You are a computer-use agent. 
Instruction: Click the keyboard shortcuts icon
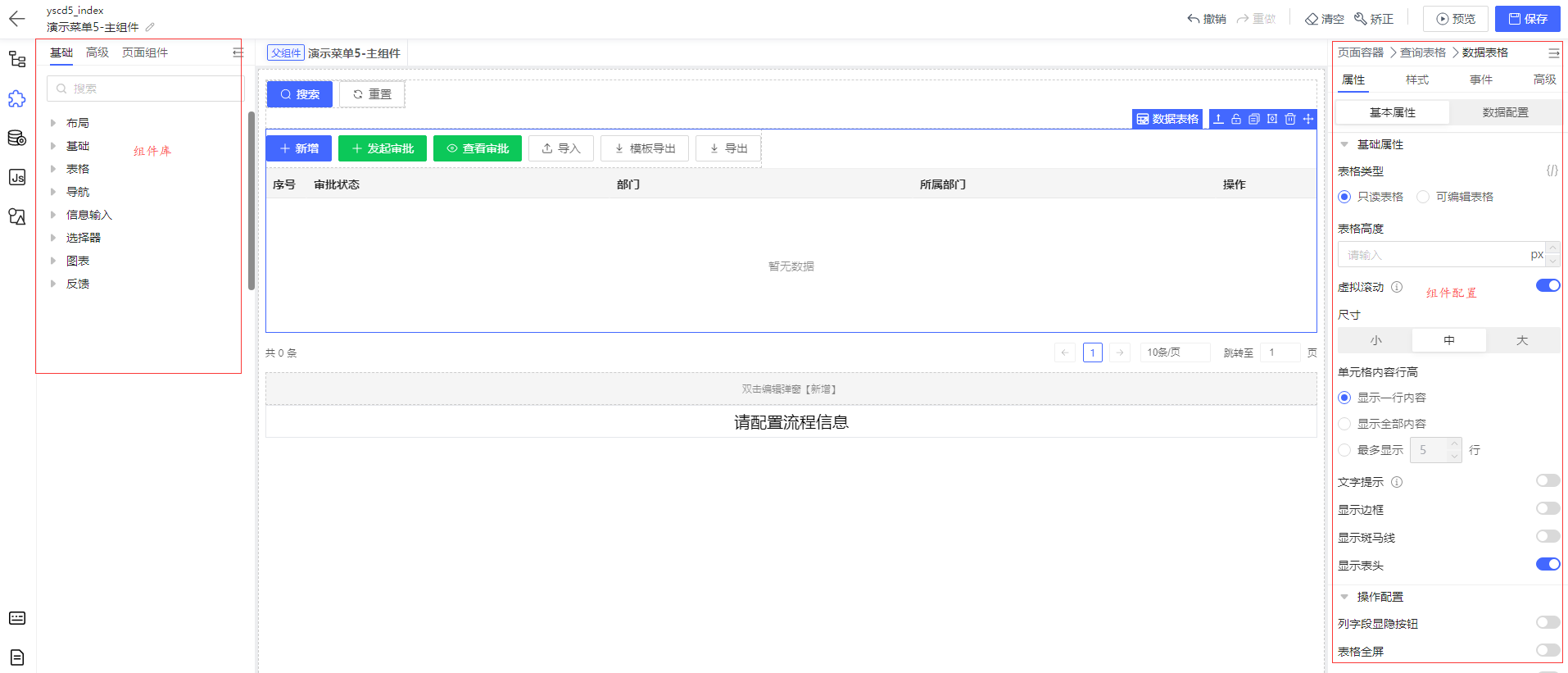(x=17, y=618)
